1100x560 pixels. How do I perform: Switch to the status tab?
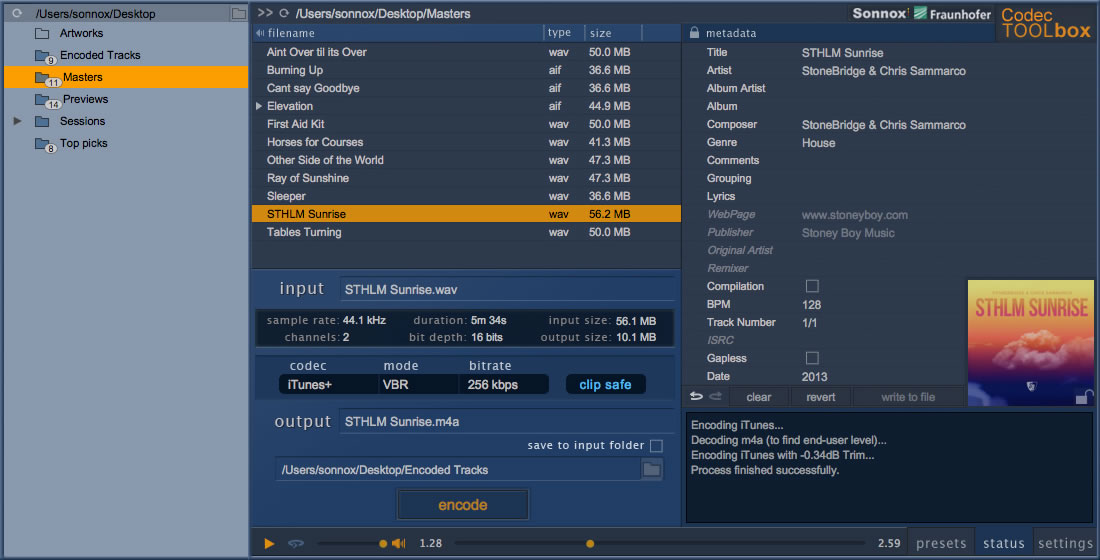(1004, 543)
